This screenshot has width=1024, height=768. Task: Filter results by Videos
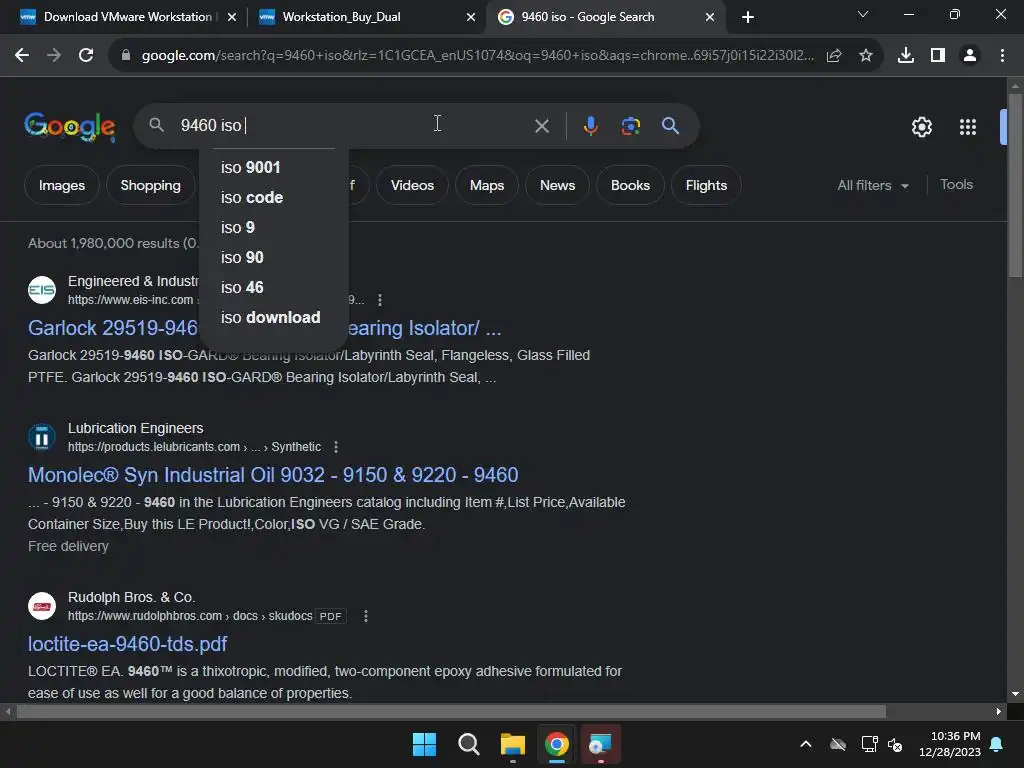[x=412, y=185]
